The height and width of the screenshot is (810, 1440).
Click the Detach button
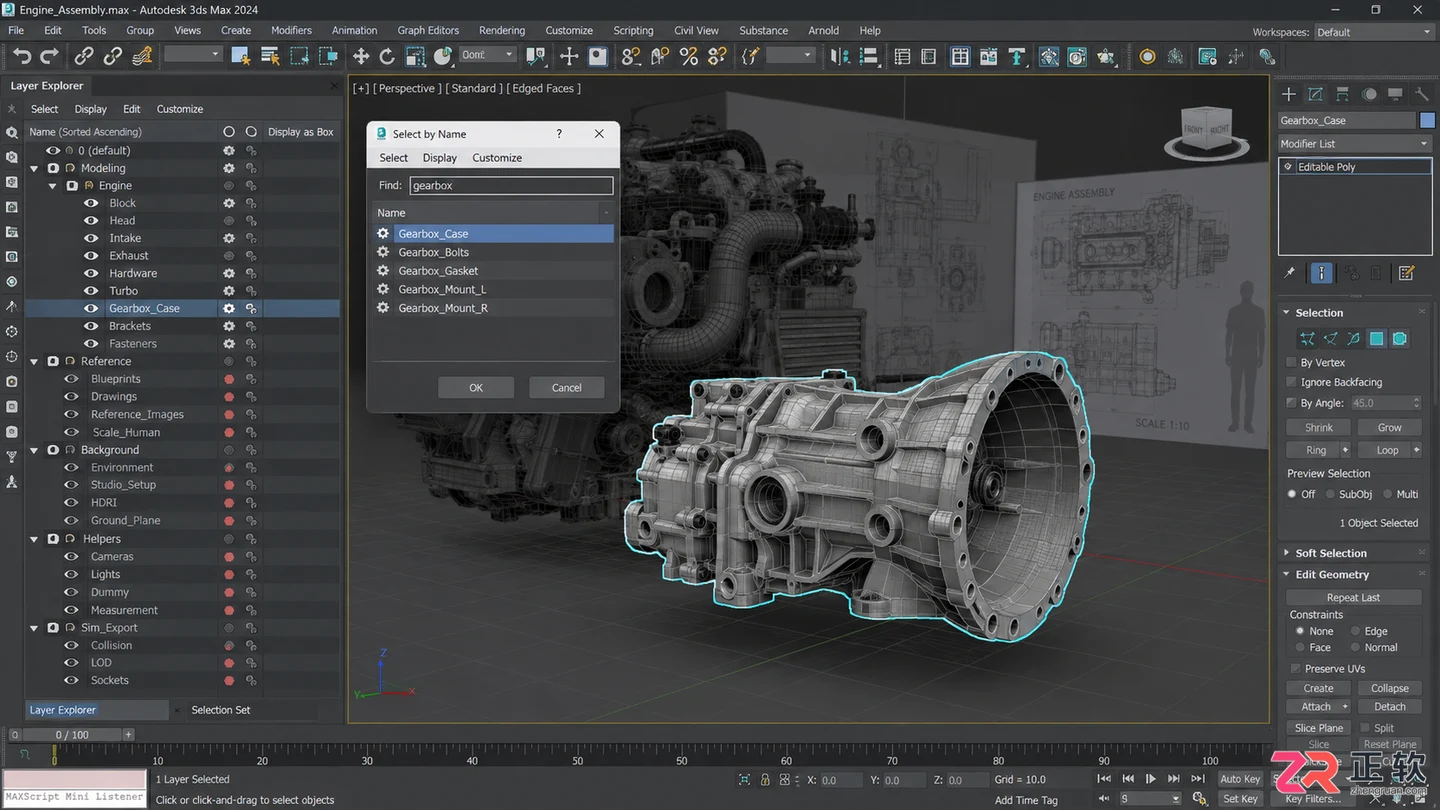(x=1389, y=707)
